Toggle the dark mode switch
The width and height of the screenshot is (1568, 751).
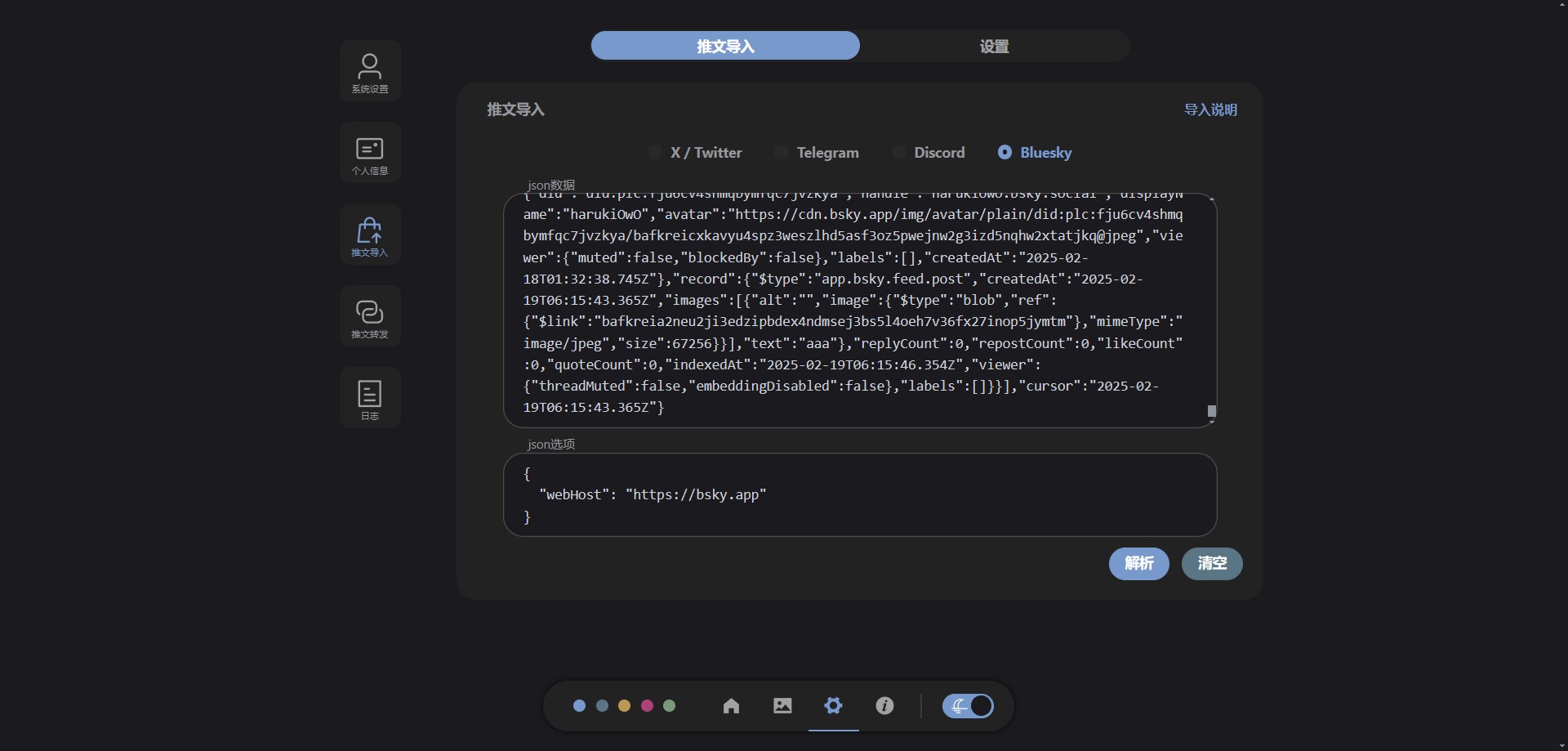pyautogui.click(x=968, y=706)
